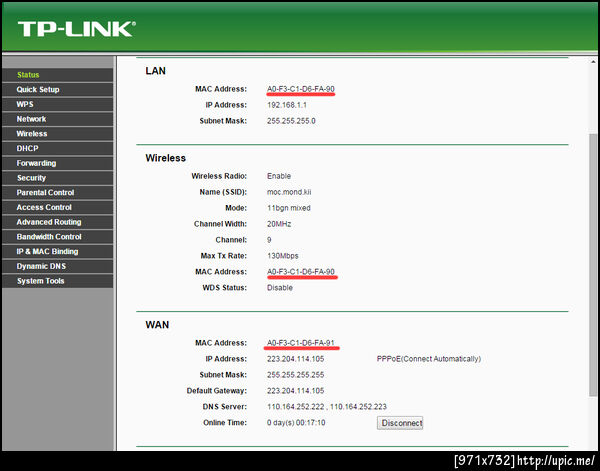Click the Disconnect button
The height and width of the screenshot is (471, 600).
[400, 423]
